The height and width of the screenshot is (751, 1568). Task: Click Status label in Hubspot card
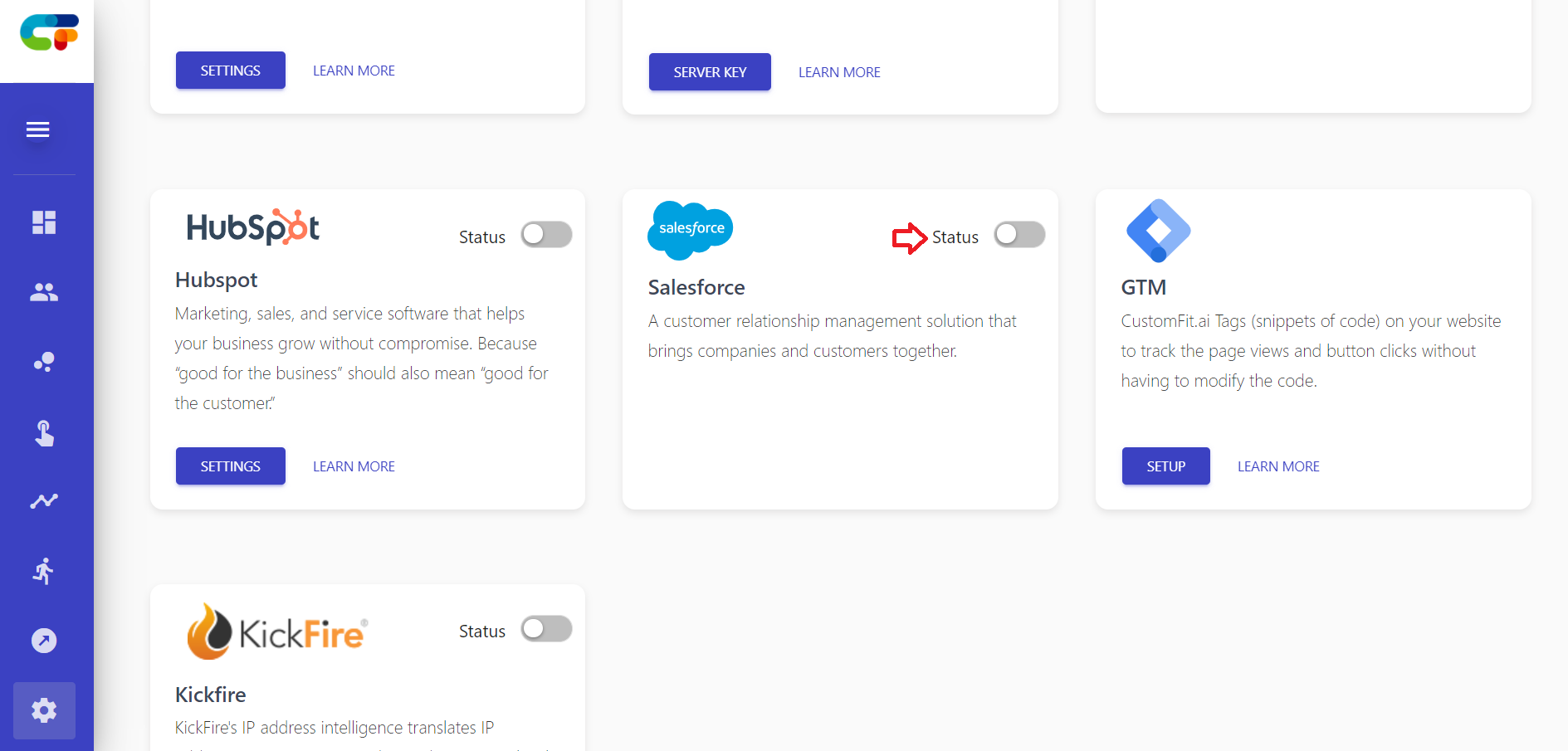pyautogui.click(x=482, y=237)
